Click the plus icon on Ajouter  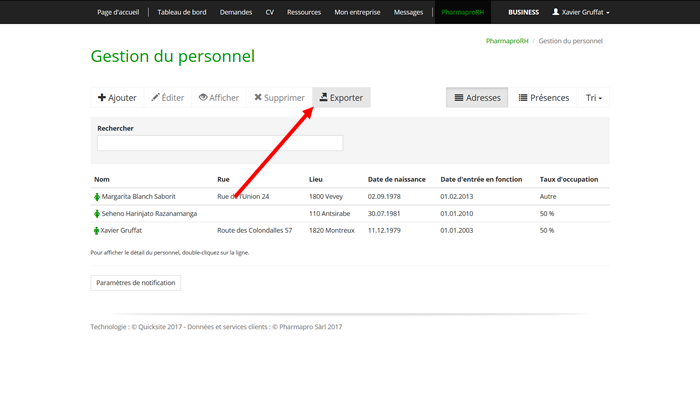(102, 97)
